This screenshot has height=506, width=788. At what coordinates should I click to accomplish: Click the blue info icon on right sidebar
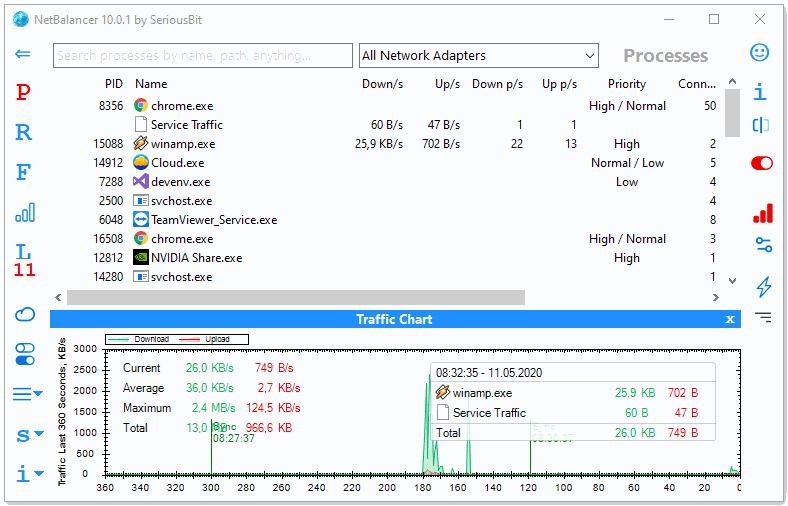tap(761, 92)
